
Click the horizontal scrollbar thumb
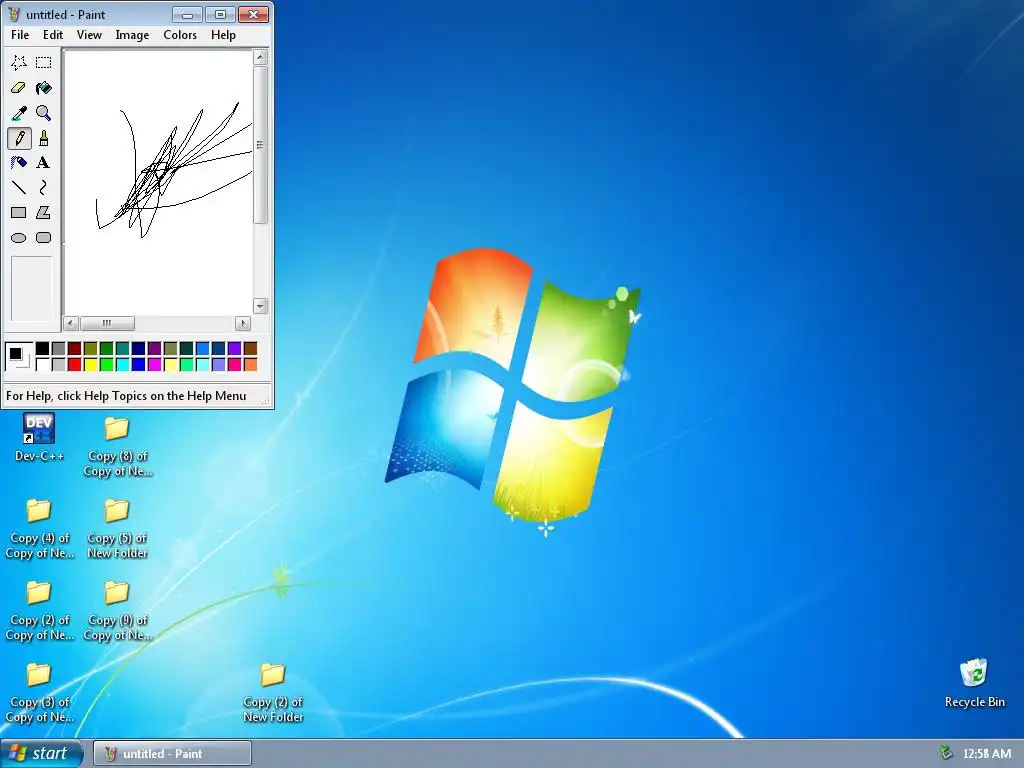(107, 323)
